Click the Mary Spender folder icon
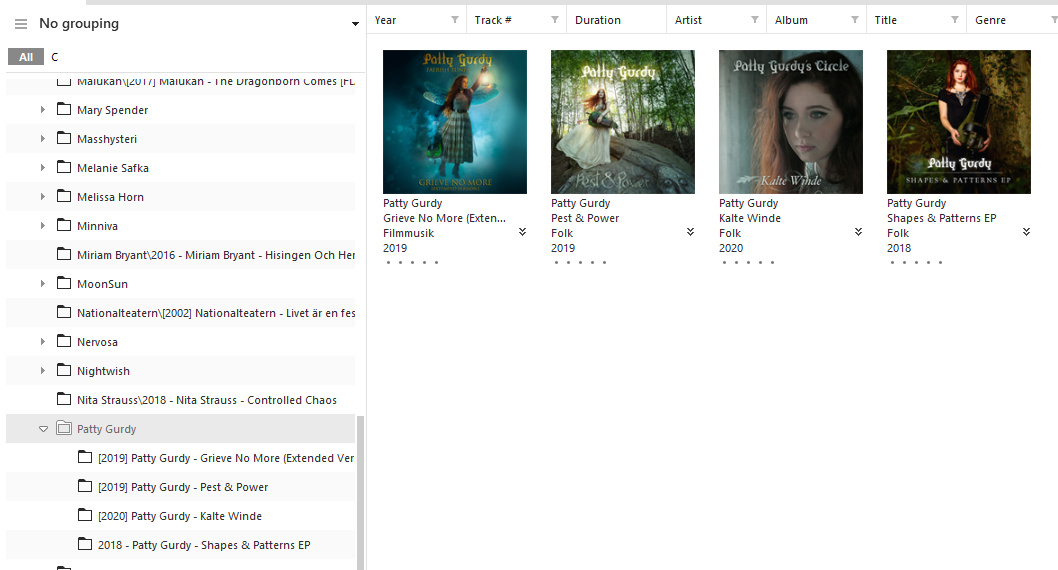The height and width of the screenshot is (570, 1058). [64, 109]
